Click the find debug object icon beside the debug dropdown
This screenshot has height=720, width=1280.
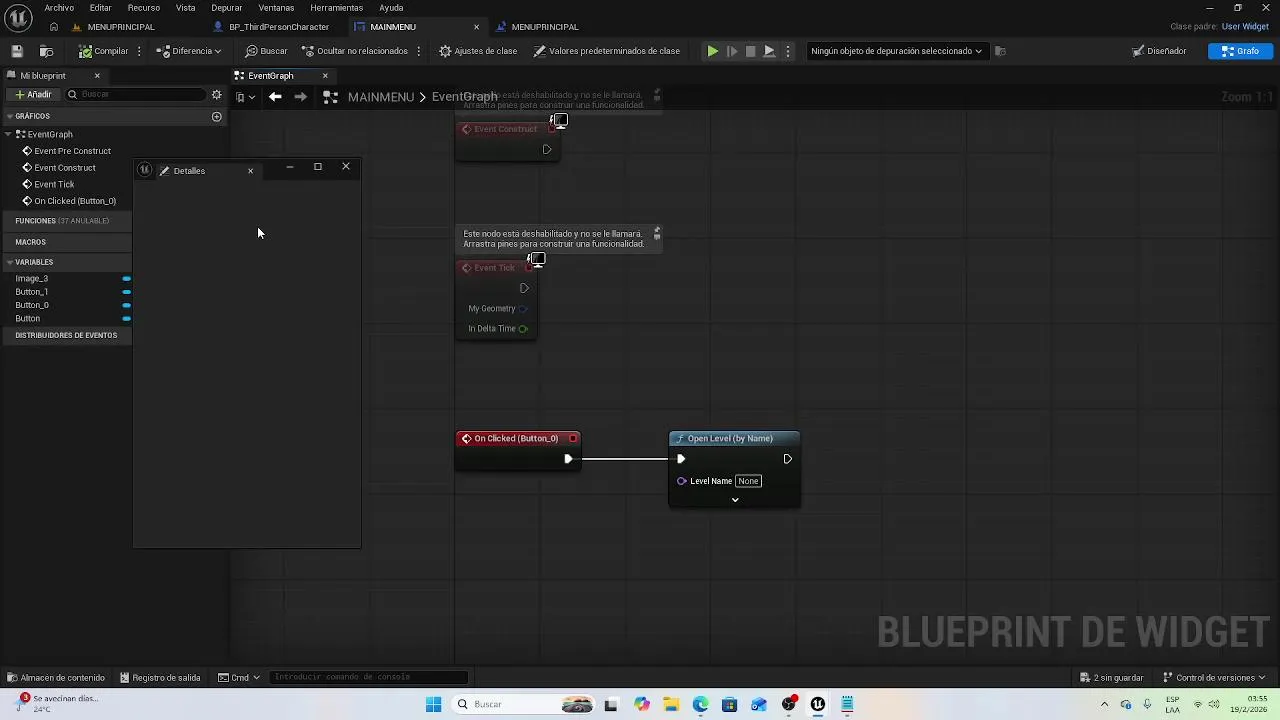(1000, 51)
